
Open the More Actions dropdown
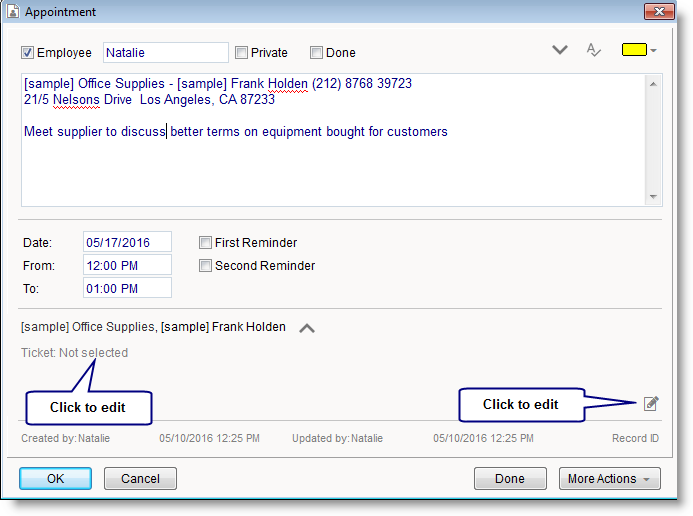[609, 479]
